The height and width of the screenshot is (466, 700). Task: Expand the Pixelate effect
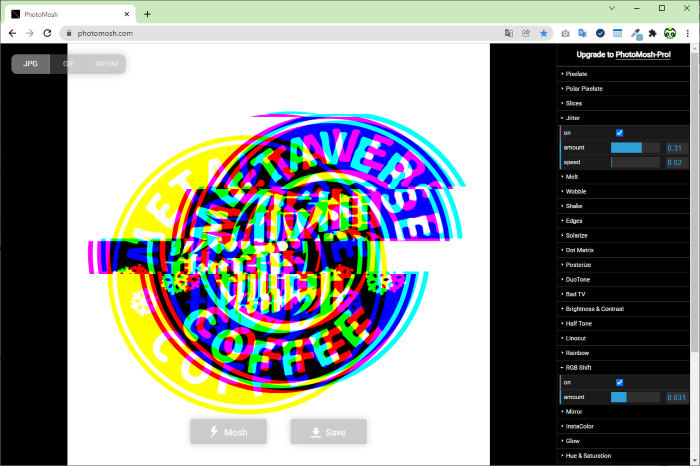(624, 74)
